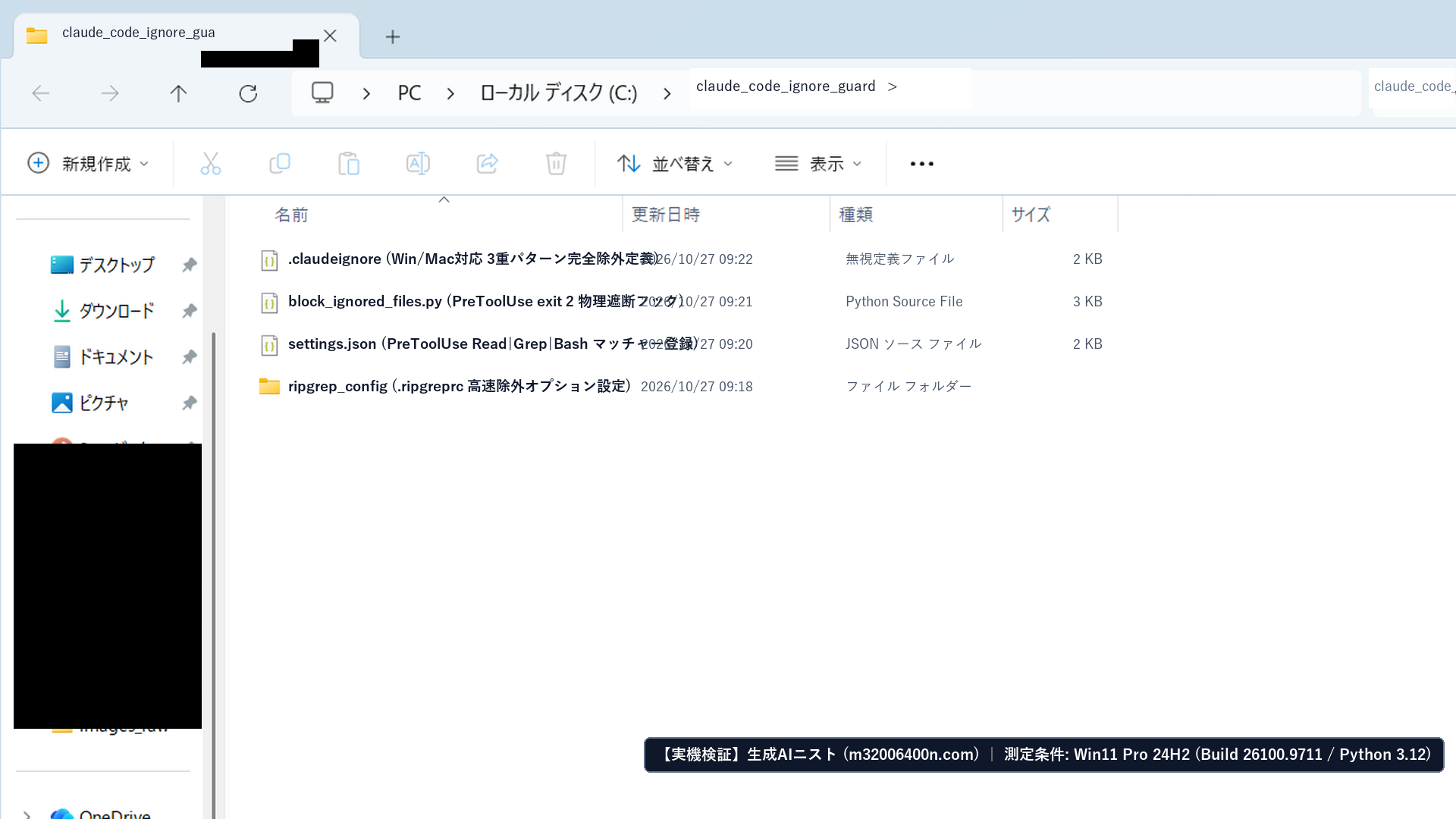
Task: Click claude_code_ignore_guard breadcrumb
Action: point(786,86)
